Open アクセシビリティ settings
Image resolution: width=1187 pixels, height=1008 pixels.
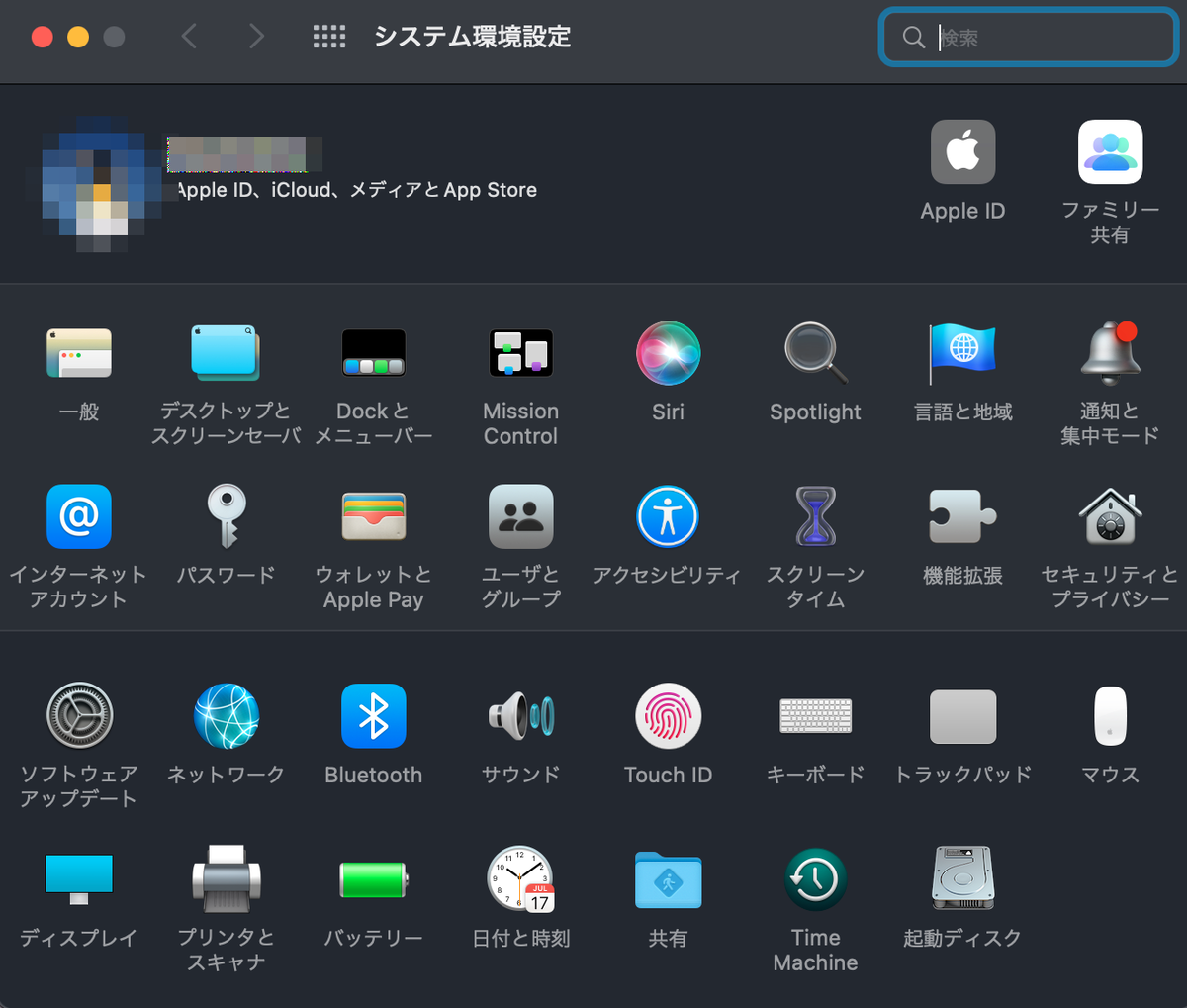pyautogui.click(x=668, y=516)
